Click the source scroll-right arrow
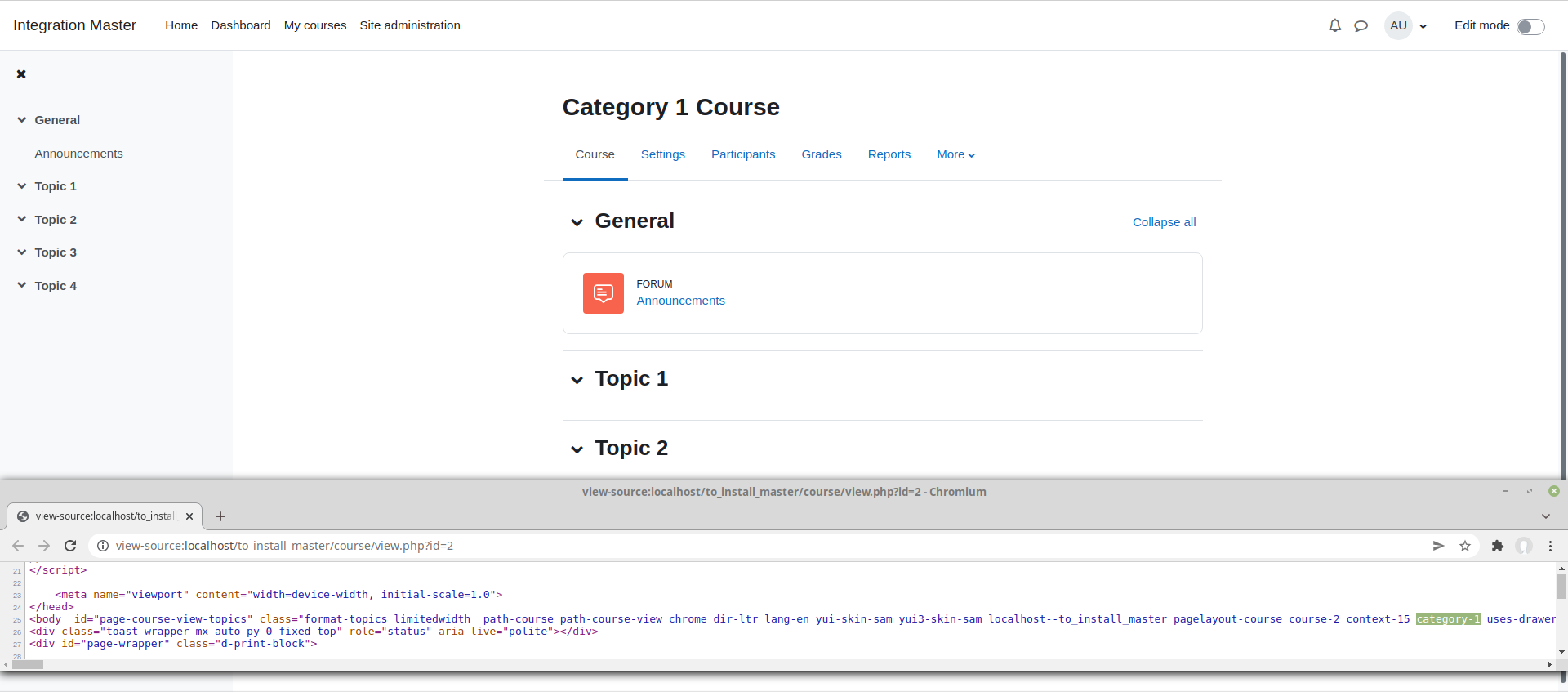Viewport: 1568px width, 692px height. click(1550, 665)
